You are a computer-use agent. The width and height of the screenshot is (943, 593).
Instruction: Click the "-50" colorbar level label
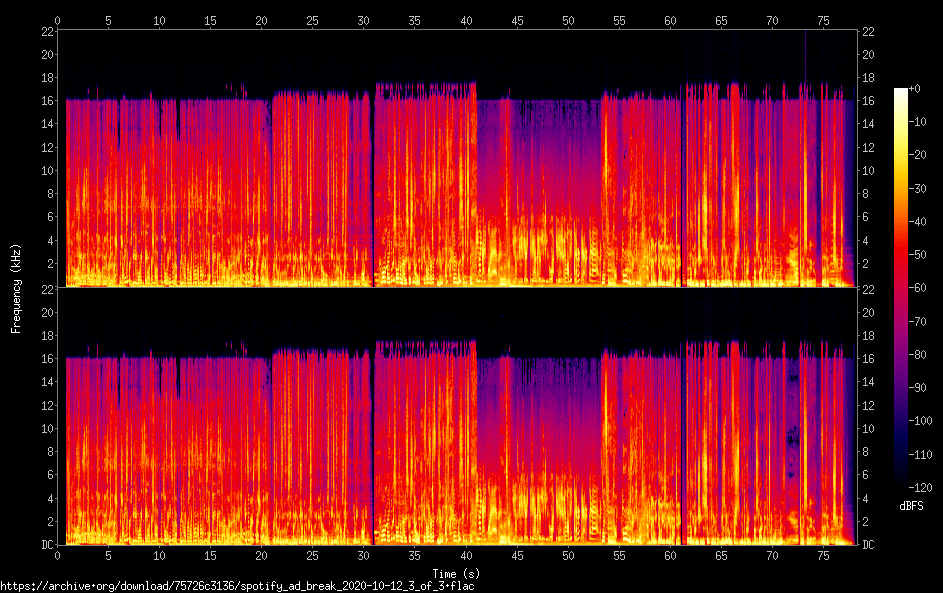coord(918,255)
